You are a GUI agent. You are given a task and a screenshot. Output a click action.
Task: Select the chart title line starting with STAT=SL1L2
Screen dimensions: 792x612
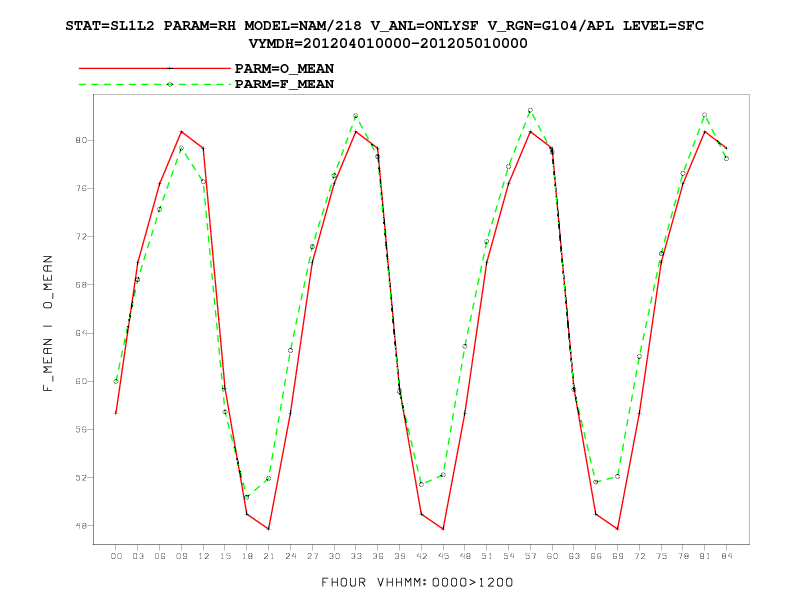(x=384, y=26)
